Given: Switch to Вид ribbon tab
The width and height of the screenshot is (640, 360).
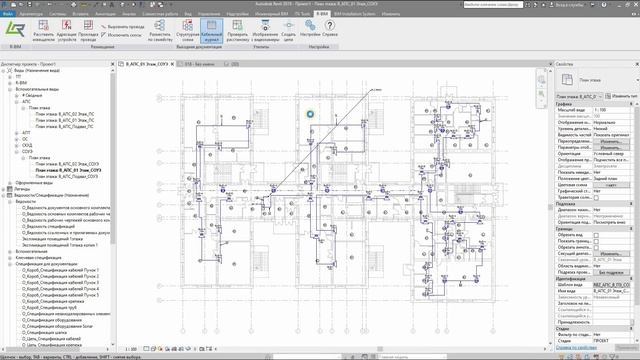Looking at the screenshot, I should 188,13.
